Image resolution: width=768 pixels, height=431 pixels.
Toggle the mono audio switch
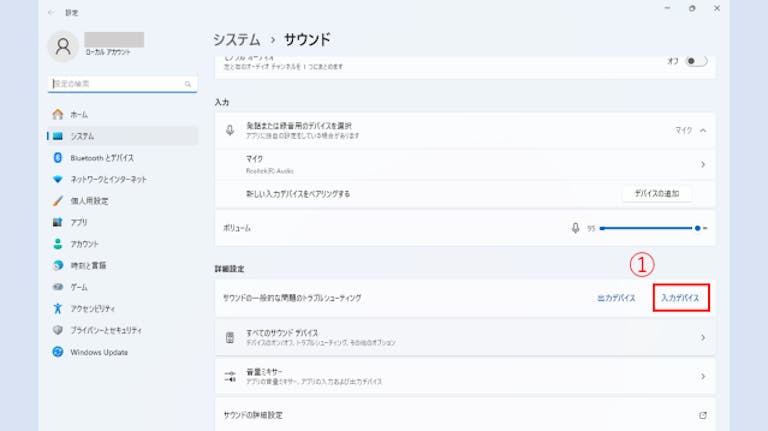tap(696, 61)
